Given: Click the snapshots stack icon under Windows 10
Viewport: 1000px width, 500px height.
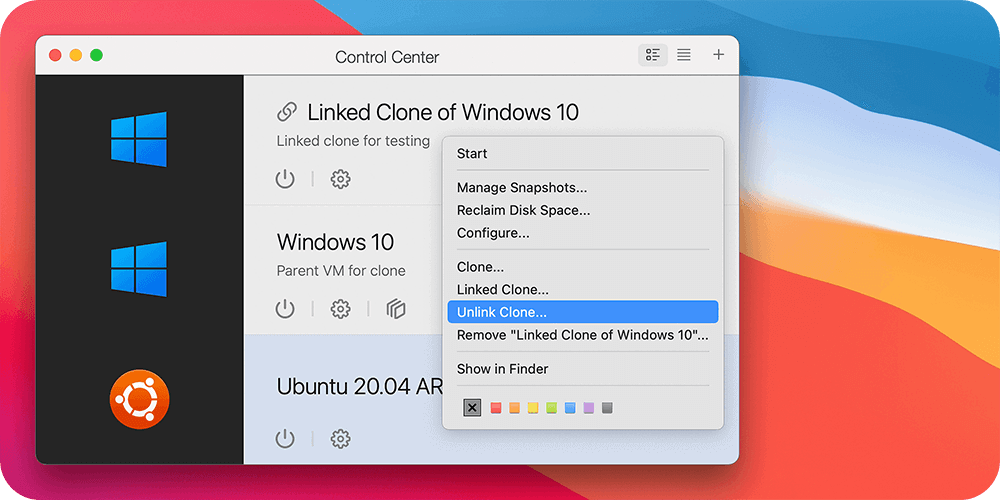Looking at the screenshot, I should [396, 309].
